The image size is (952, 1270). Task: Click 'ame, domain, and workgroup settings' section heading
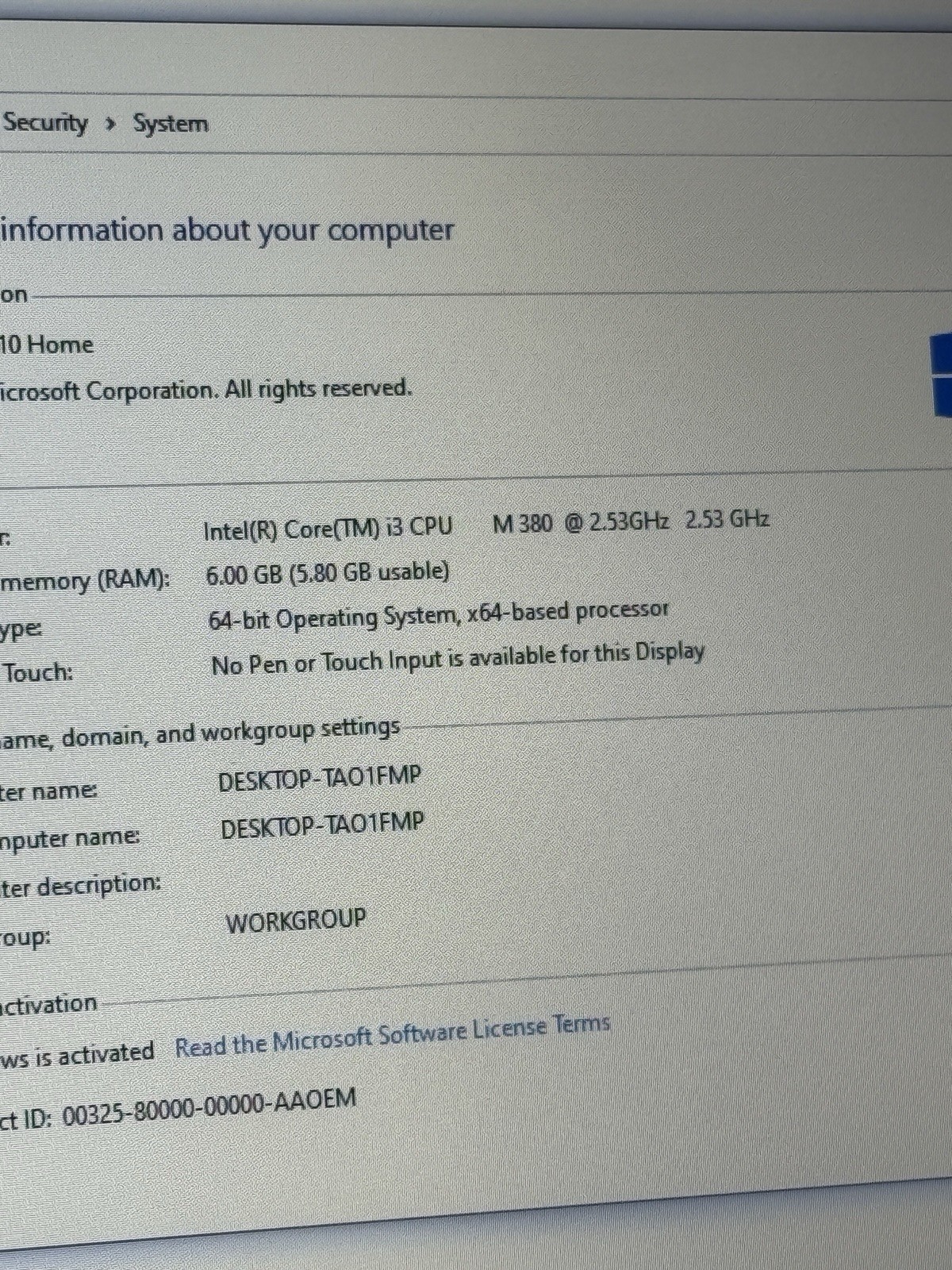pos(200,733)
